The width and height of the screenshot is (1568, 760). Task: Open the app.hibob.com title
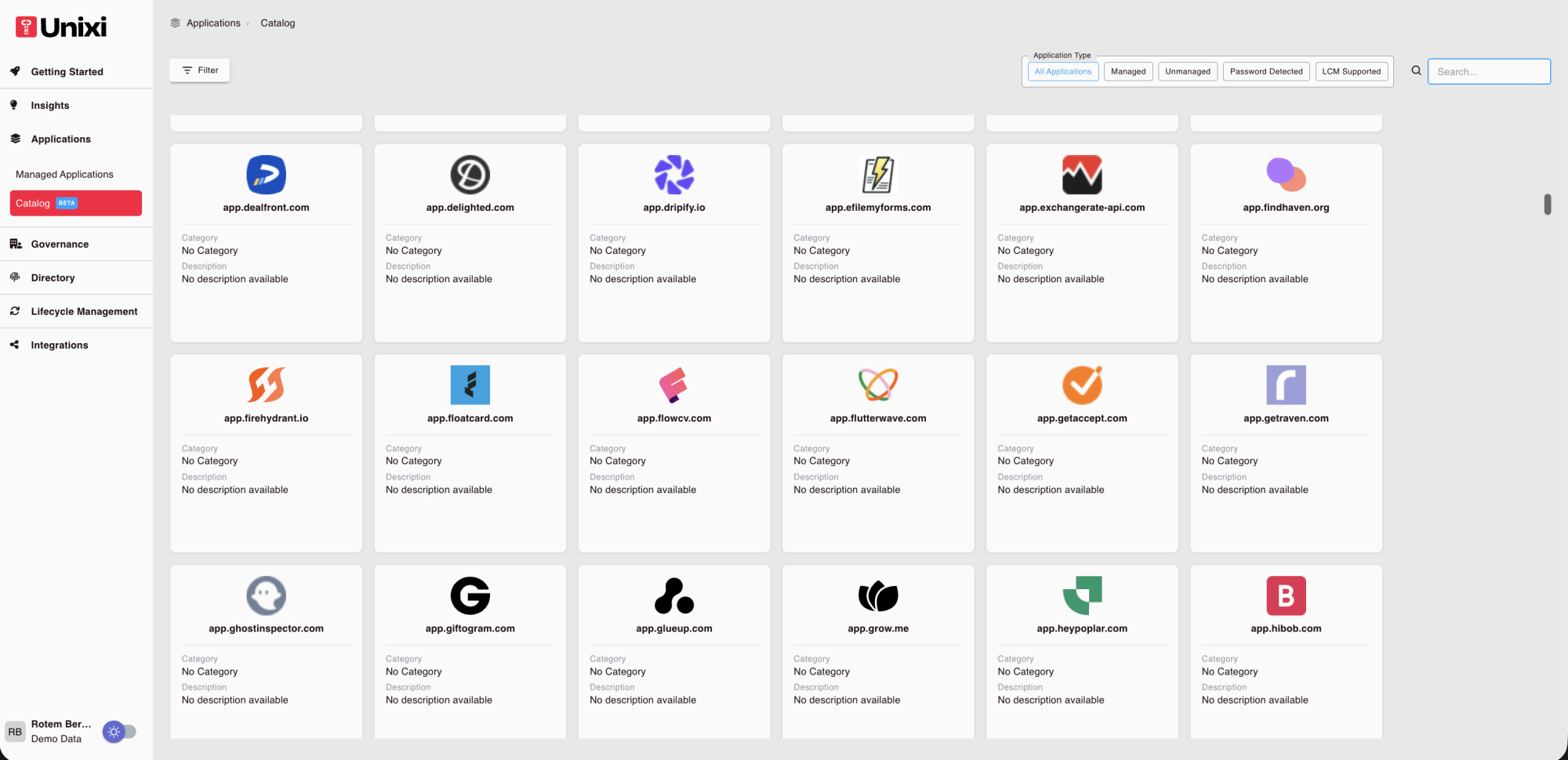coord(1286,628)
